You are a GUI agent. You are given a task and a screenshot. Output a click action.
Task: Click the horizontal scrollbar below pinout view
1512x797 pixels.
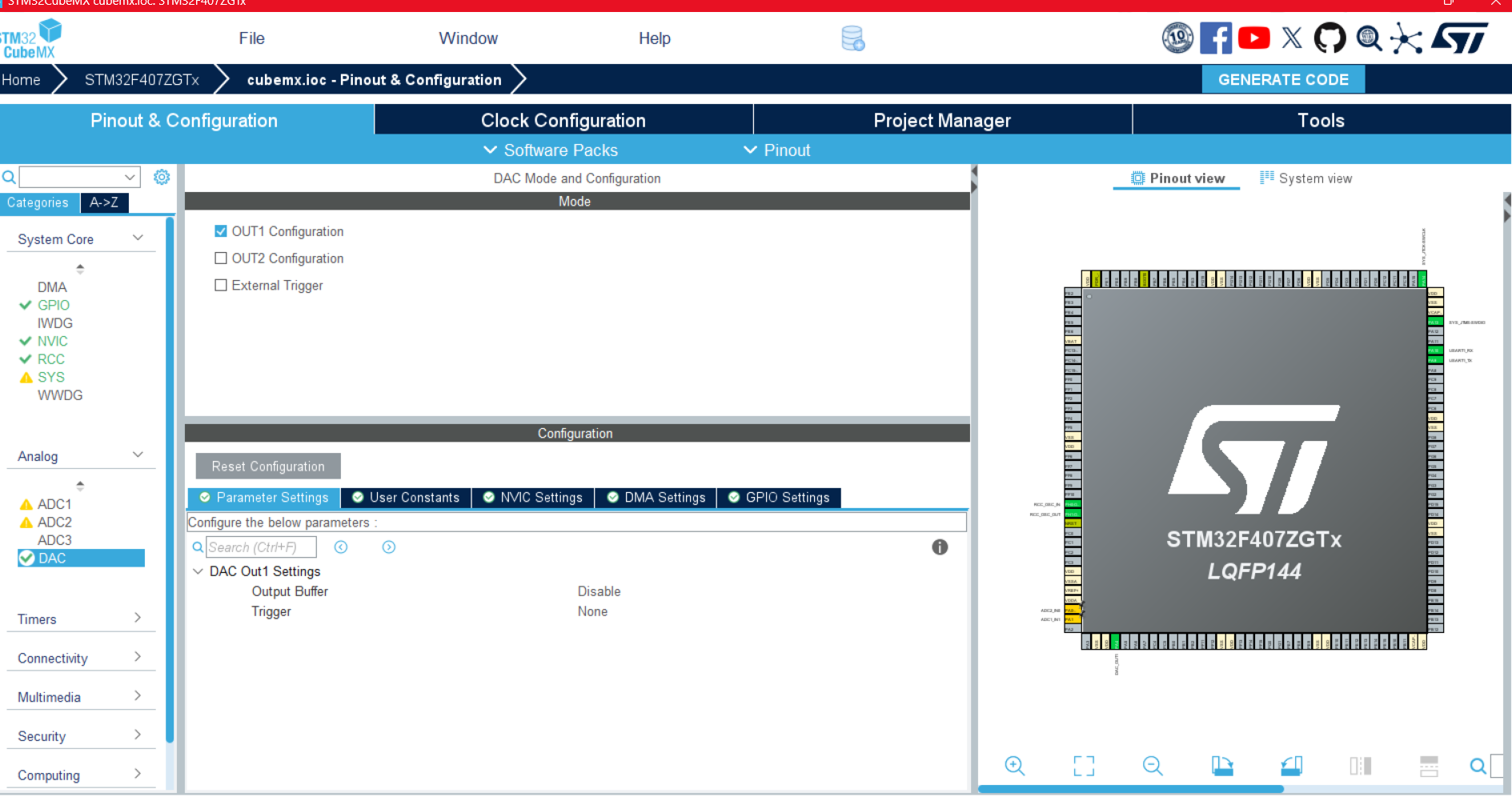pyautogui.click(x=1131, y=789)
